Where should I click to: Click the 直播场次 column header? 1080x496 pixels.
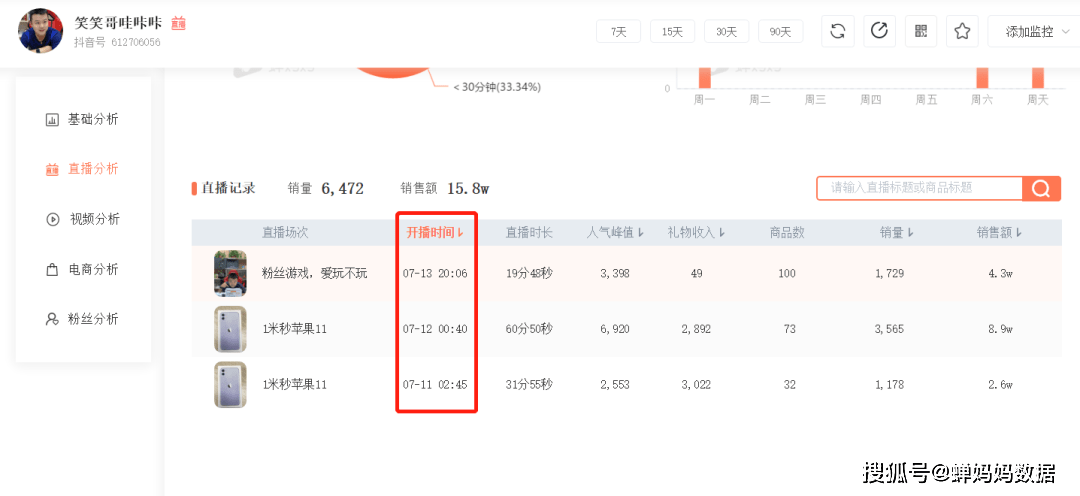point(285,233)
